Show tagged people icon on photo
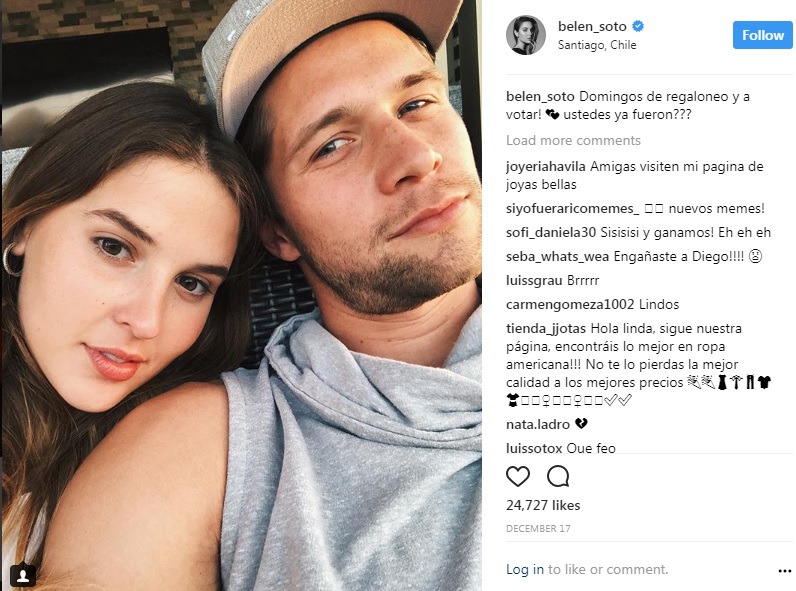The width and height of the screenshot is (796, 591). [23, 575]
